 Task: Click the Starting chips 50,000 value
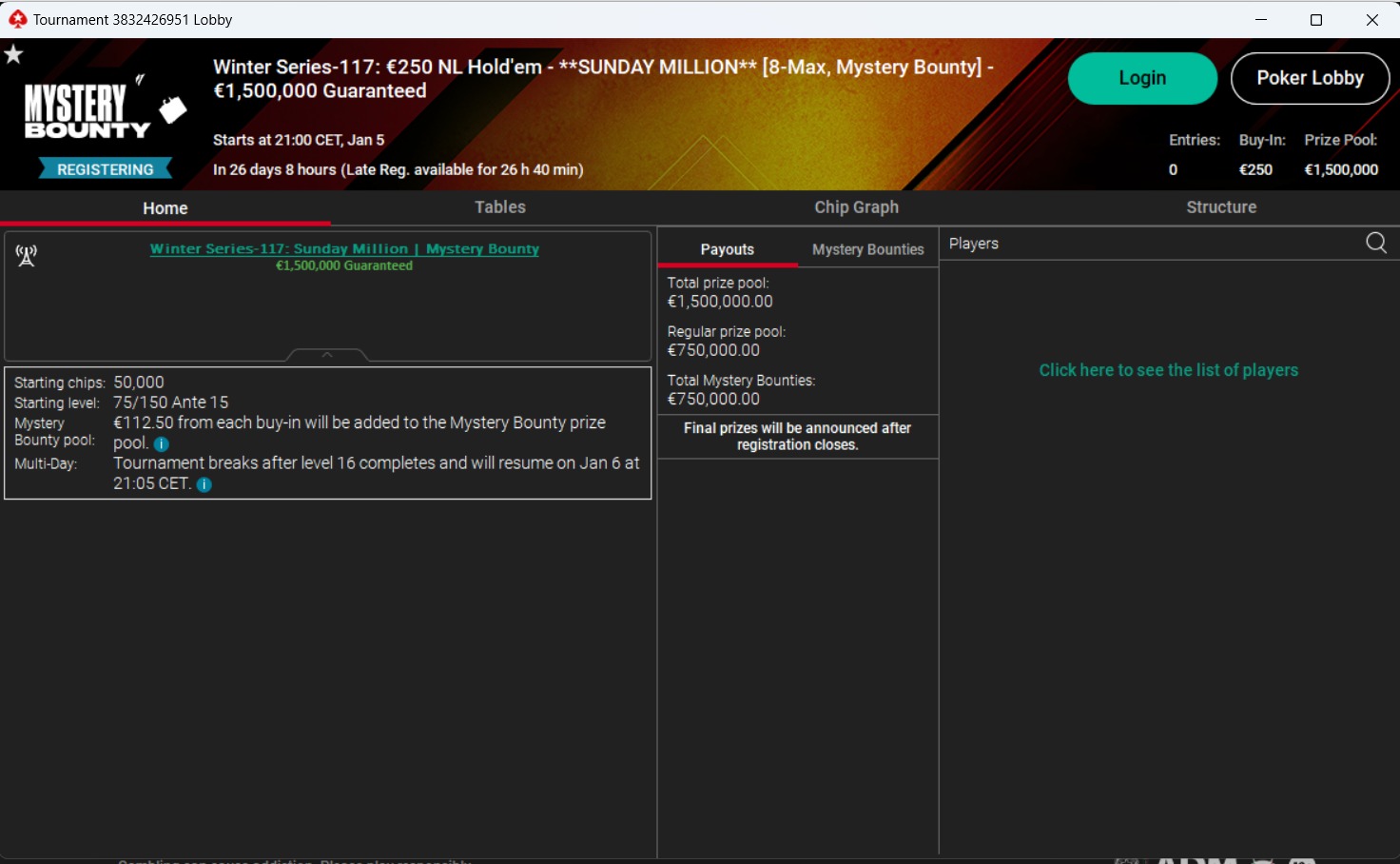pyautogui.click(x=139, y=383)
